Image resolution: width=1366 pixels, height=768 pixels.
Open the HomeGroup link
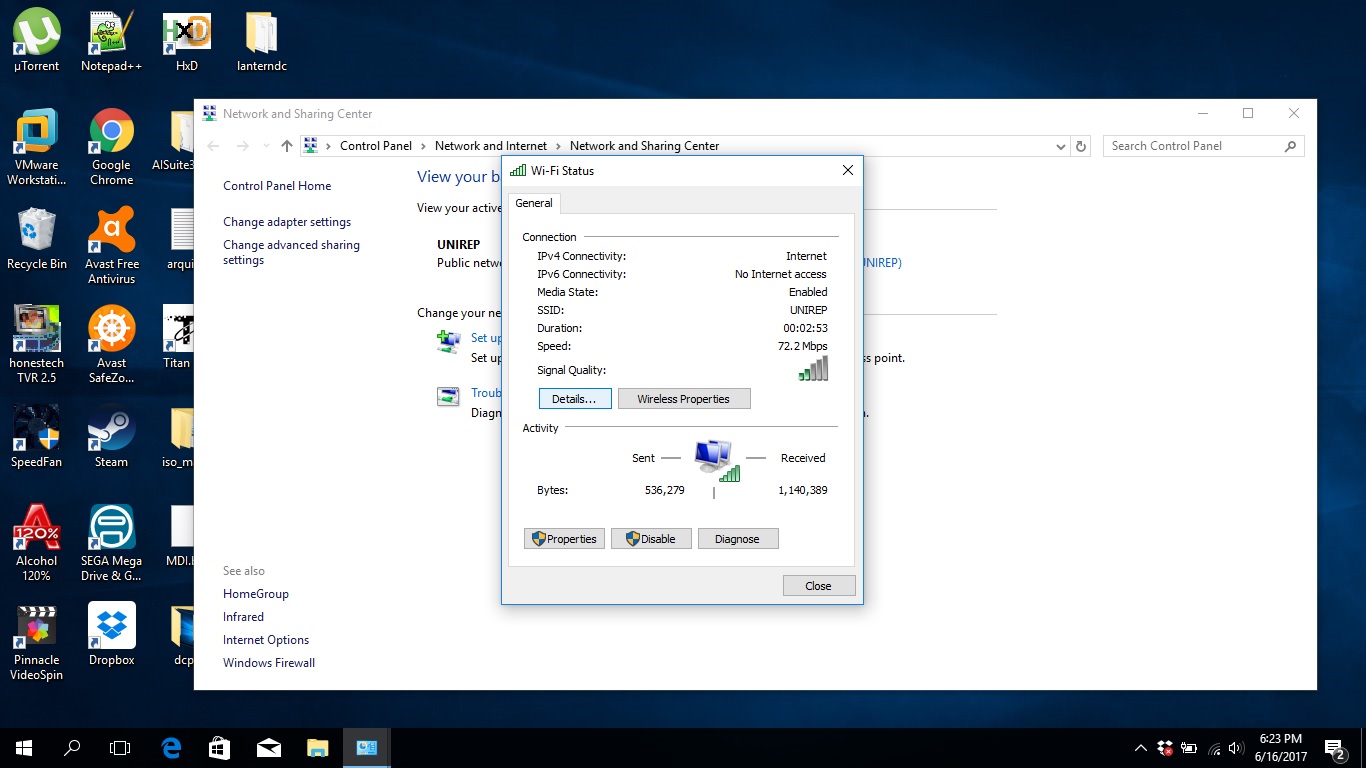pyautogui.click(x=256, y=594)
